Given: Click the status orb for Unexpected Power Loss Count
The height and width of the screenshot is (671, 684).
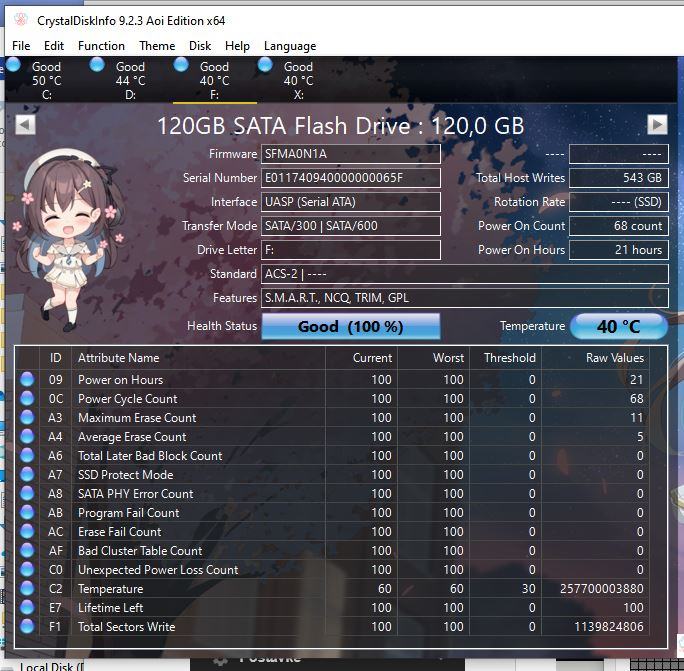Looking at the screenshot, I should (x=27, y=569).
